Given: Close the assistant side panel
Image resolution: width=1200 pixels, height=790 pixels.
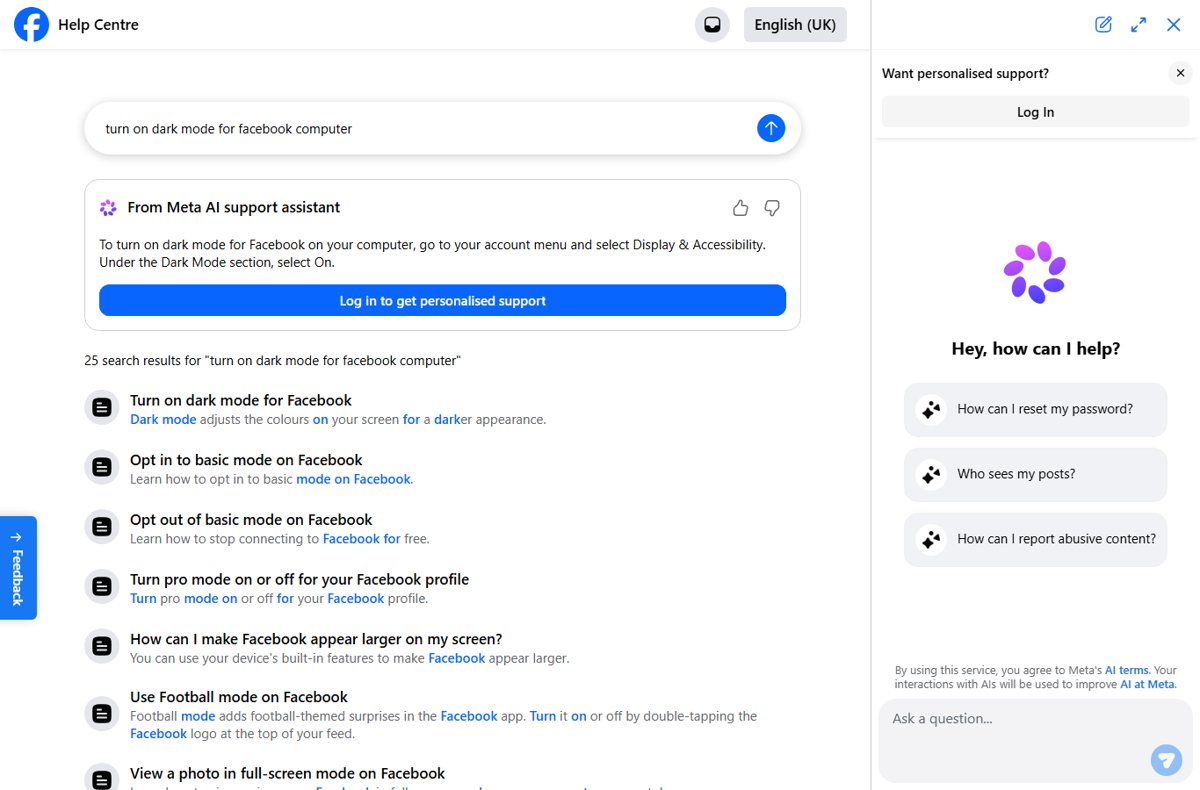Looking at the screenshot, I should pos(1174,25).
